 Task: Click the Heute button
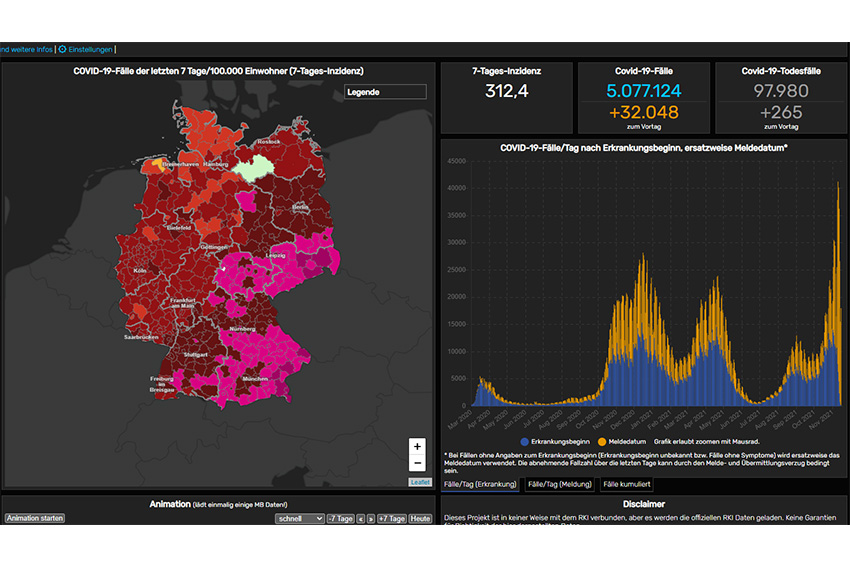pyautogui.click(x=420, y=519)
